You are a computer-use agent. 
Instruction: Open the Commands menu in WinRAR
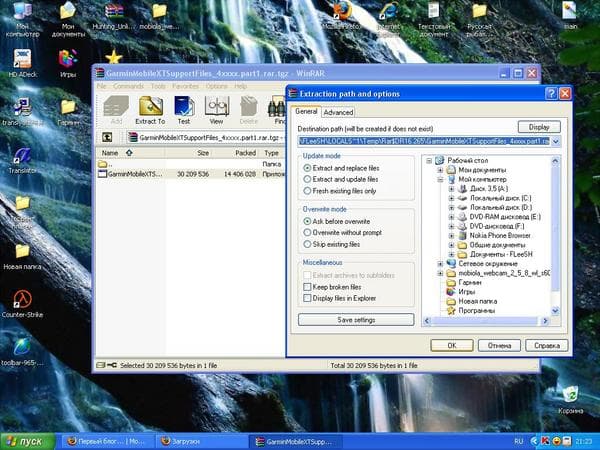(x=128, y=86)
